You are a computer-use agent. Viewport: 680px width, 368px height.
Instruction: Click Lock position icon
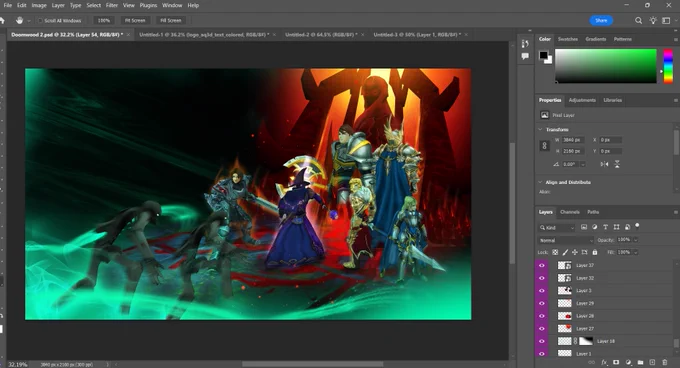pos(575,252)
